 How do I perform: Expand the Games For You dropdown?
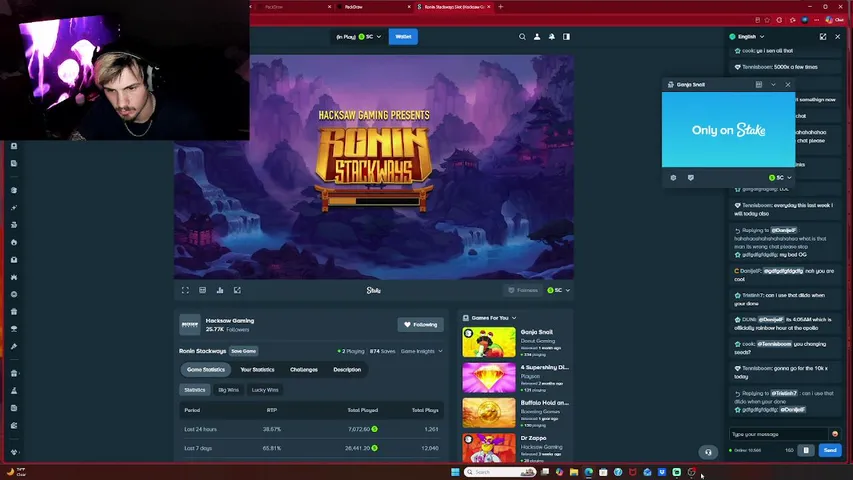pos(490,318)
